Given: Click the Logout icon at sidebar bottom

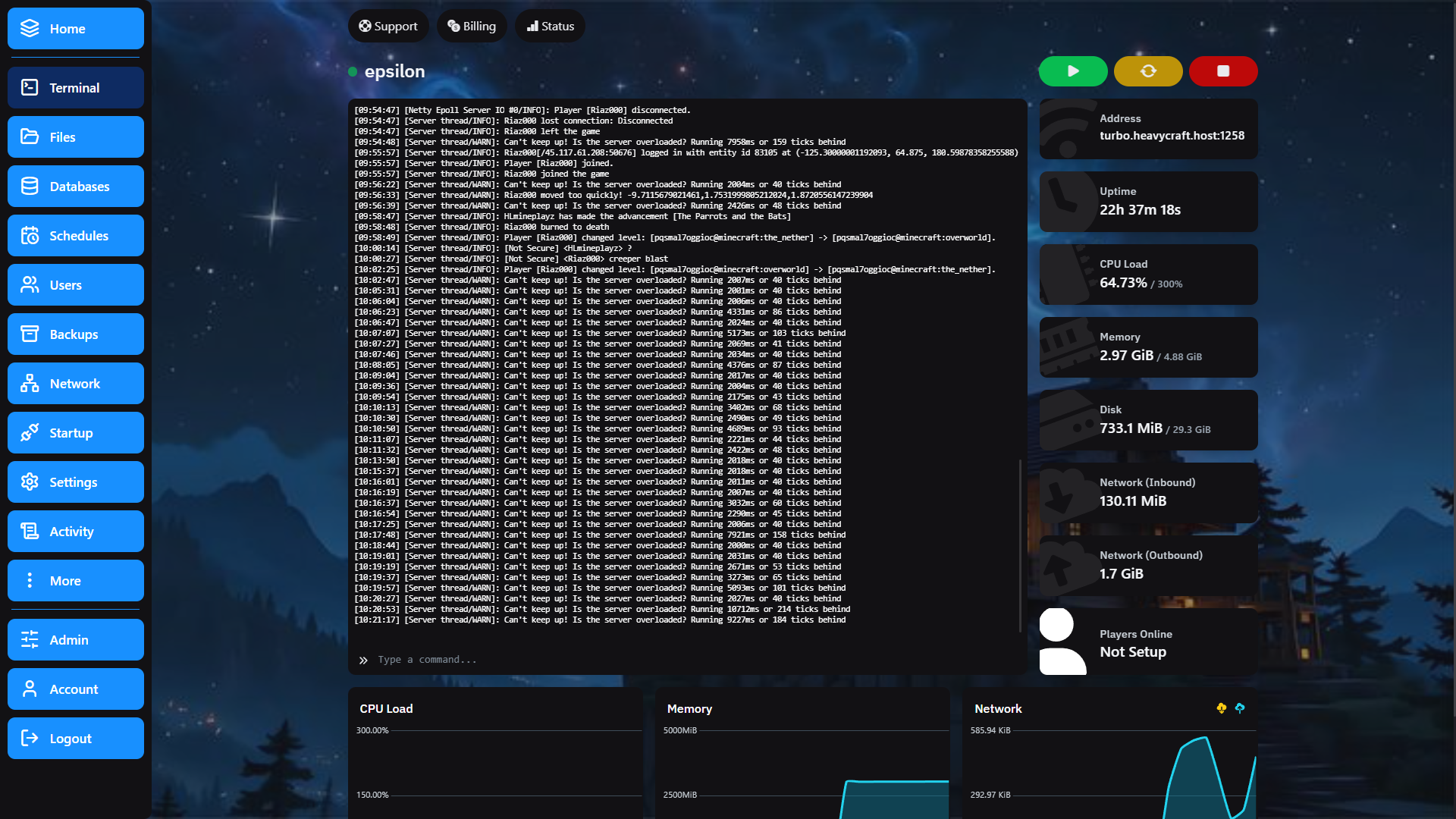Looking at the screenshot, I should tap(30, 738).
